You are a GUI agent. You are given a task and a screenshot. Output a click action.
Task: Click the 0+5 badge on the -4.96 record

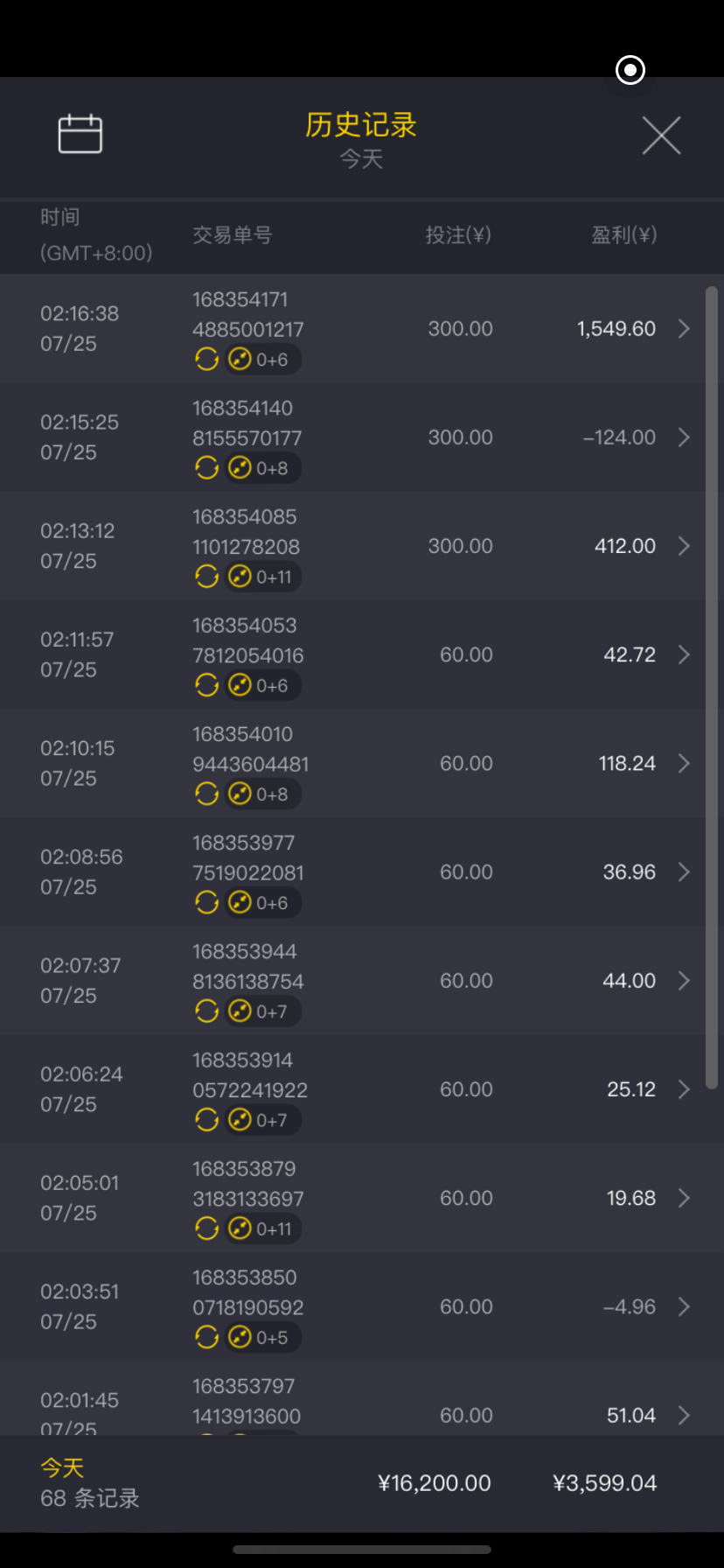coord(262,1337)
